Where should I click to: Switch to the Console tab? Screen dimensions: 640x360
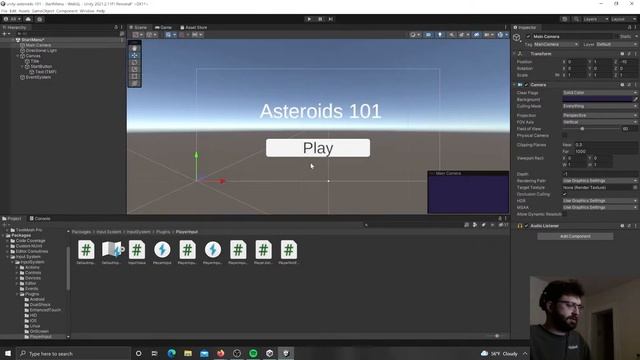tap(40, 218)
